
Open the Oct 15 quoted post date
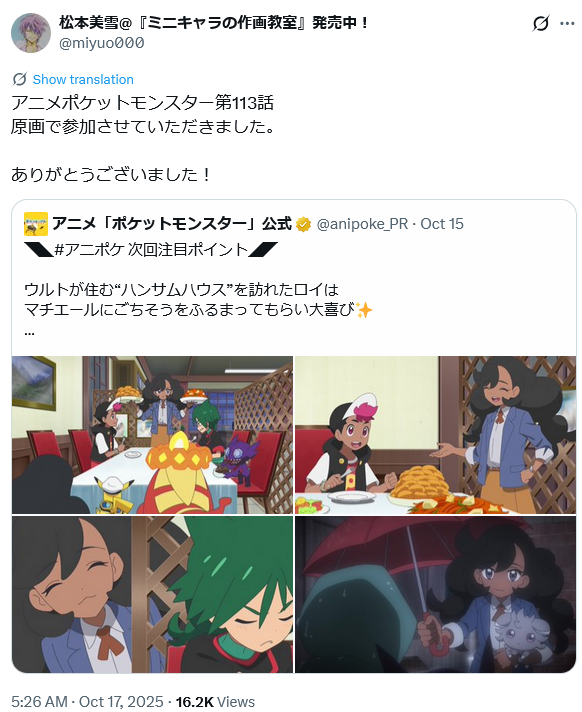pyautogui.click(x=442, y=224)
